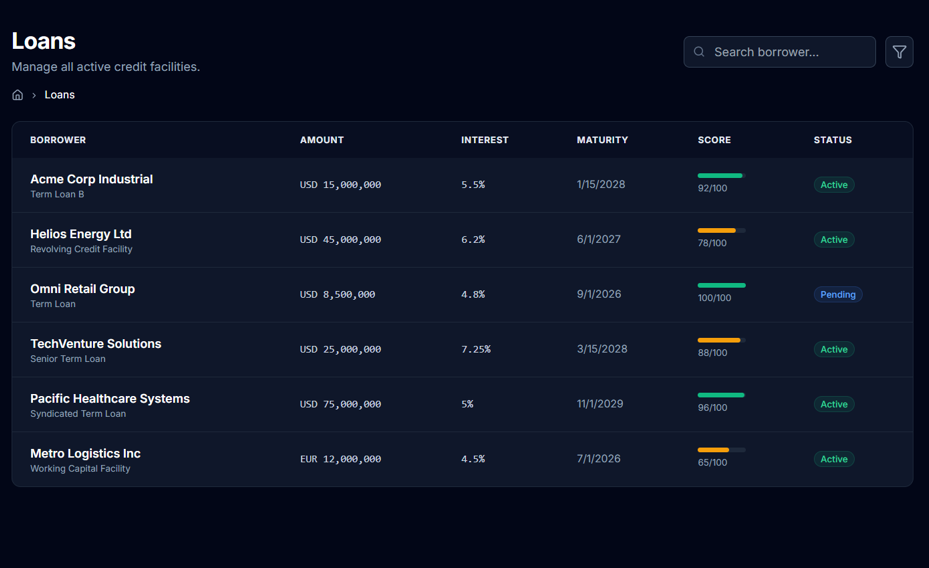Viewport: 929px width, 568px height.
Task: Click the Active status badge for Acme Corp
Action: [834, 185]
